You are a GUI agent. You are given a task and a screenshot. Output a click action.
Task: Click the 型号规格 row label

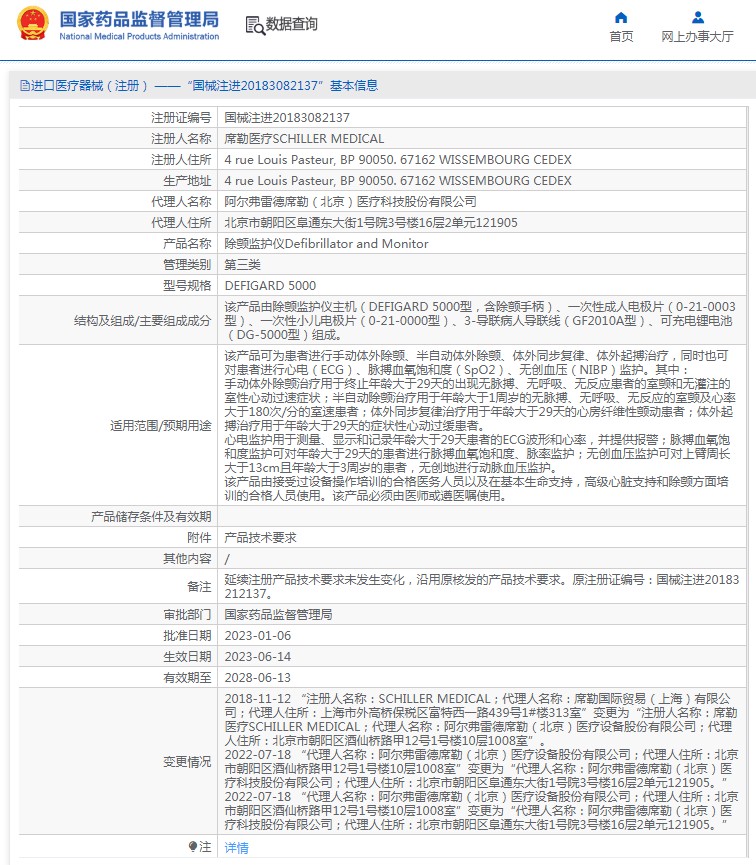[187, 285]
